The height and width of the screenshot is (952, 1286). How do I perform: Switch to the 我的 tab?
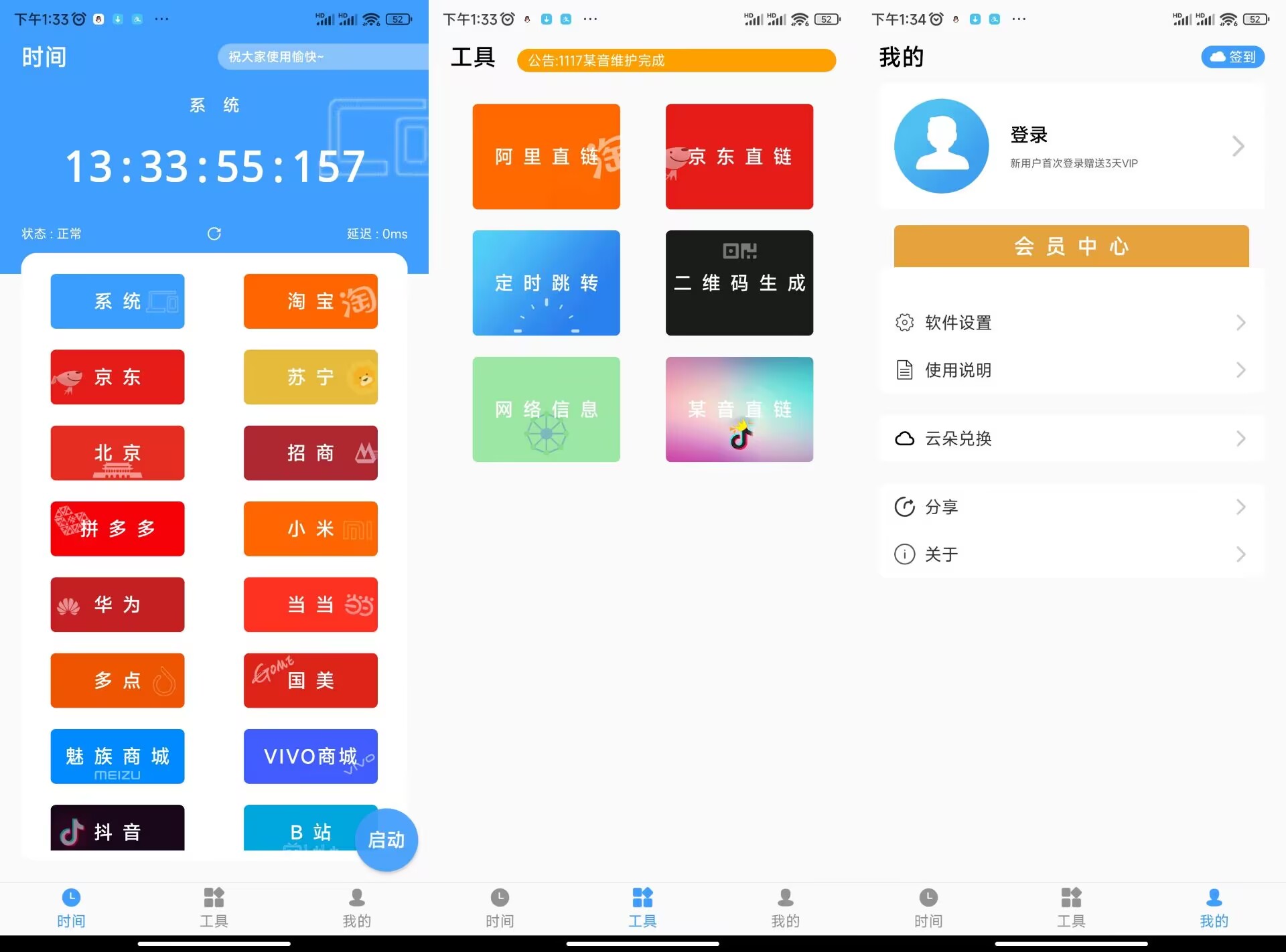(1214, 906)
